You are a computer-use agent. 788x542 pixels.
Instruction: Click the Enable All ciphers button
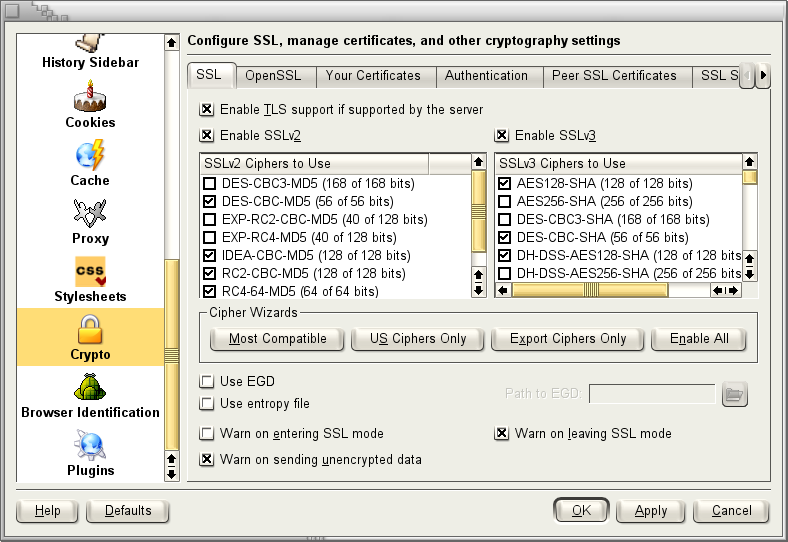tap(699, 339)
